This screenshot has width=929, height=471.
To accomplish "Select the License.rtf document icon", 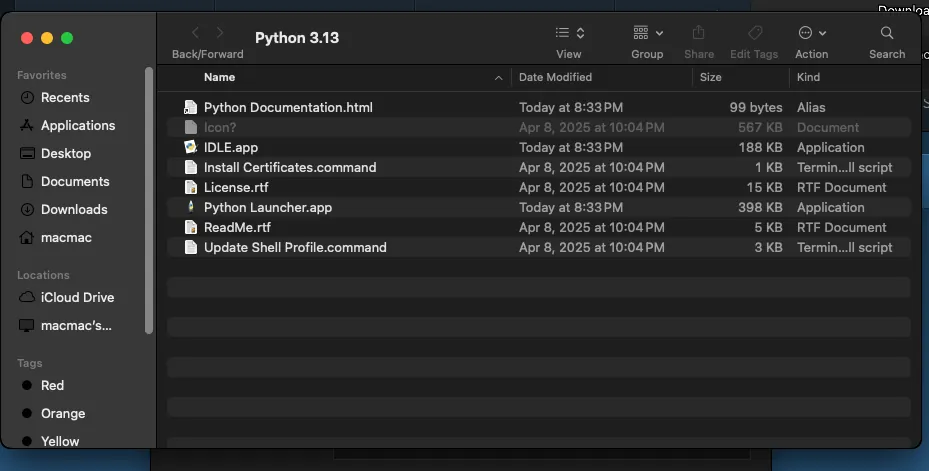I will point(190,187).
